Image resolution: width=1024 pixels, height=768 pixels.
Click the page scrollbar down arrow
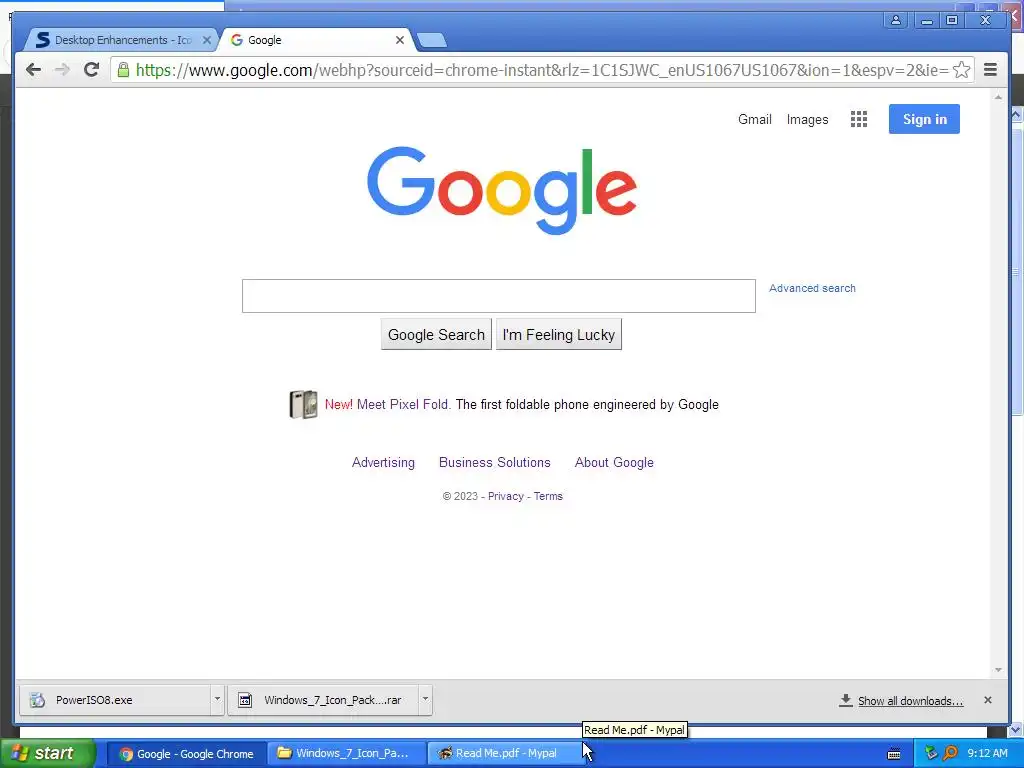998,669
